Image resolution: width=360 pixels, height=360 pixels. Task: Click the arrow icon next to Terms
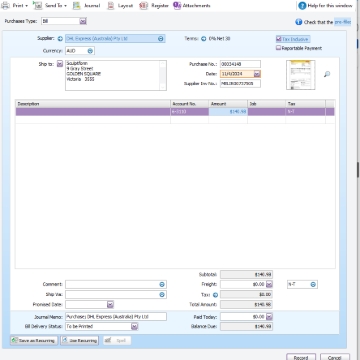[203, 39]
